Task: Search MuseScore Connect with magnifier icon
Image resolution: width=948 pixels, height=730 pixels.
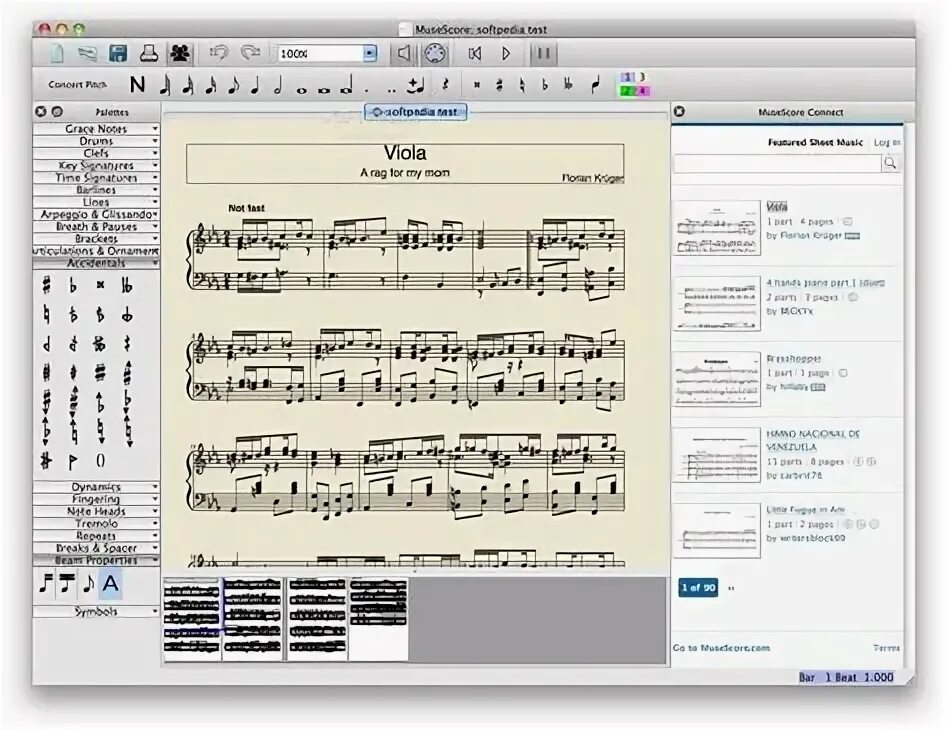Action: [890, 163]
